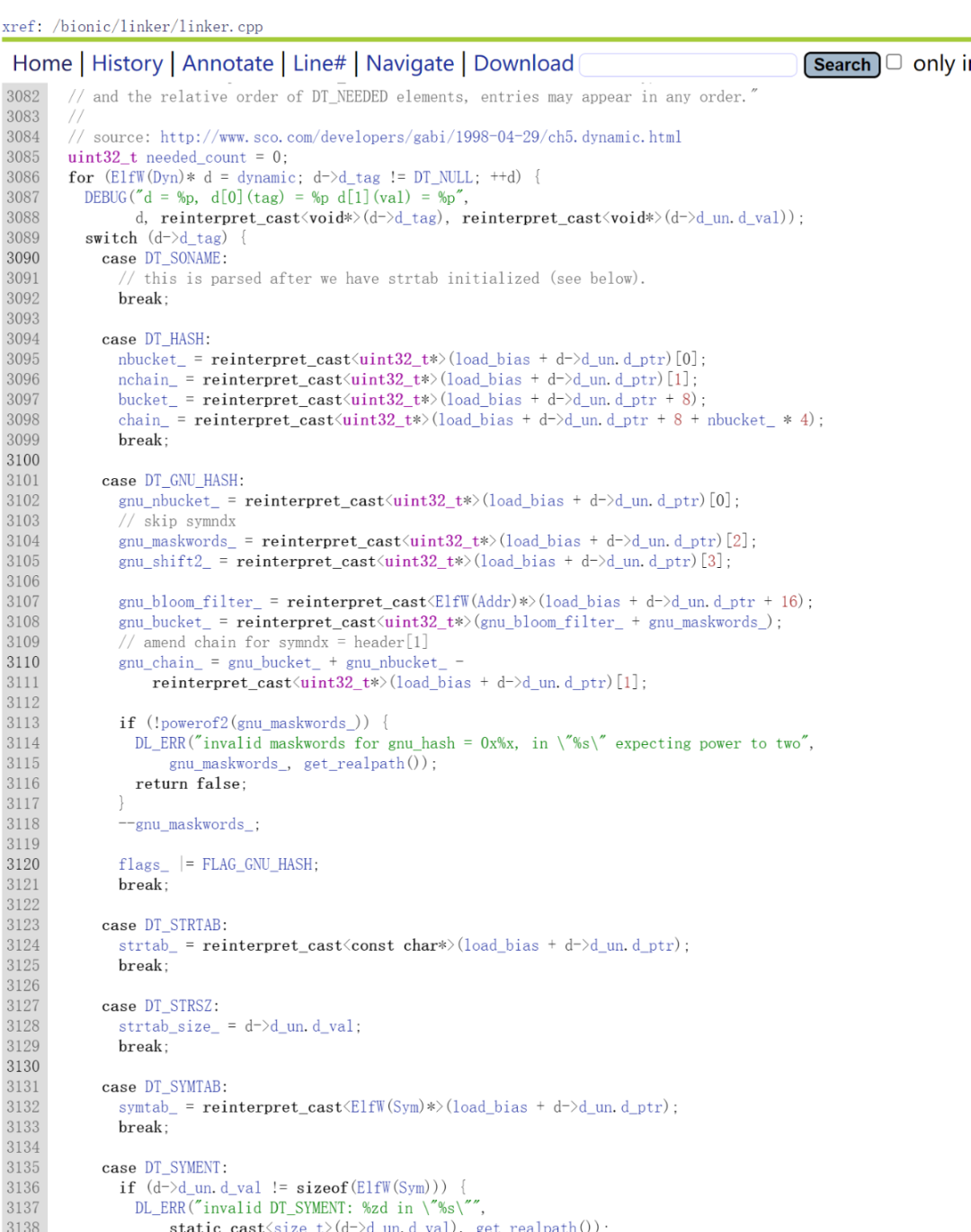Open the sco.com source URL link

click(421, 137)
